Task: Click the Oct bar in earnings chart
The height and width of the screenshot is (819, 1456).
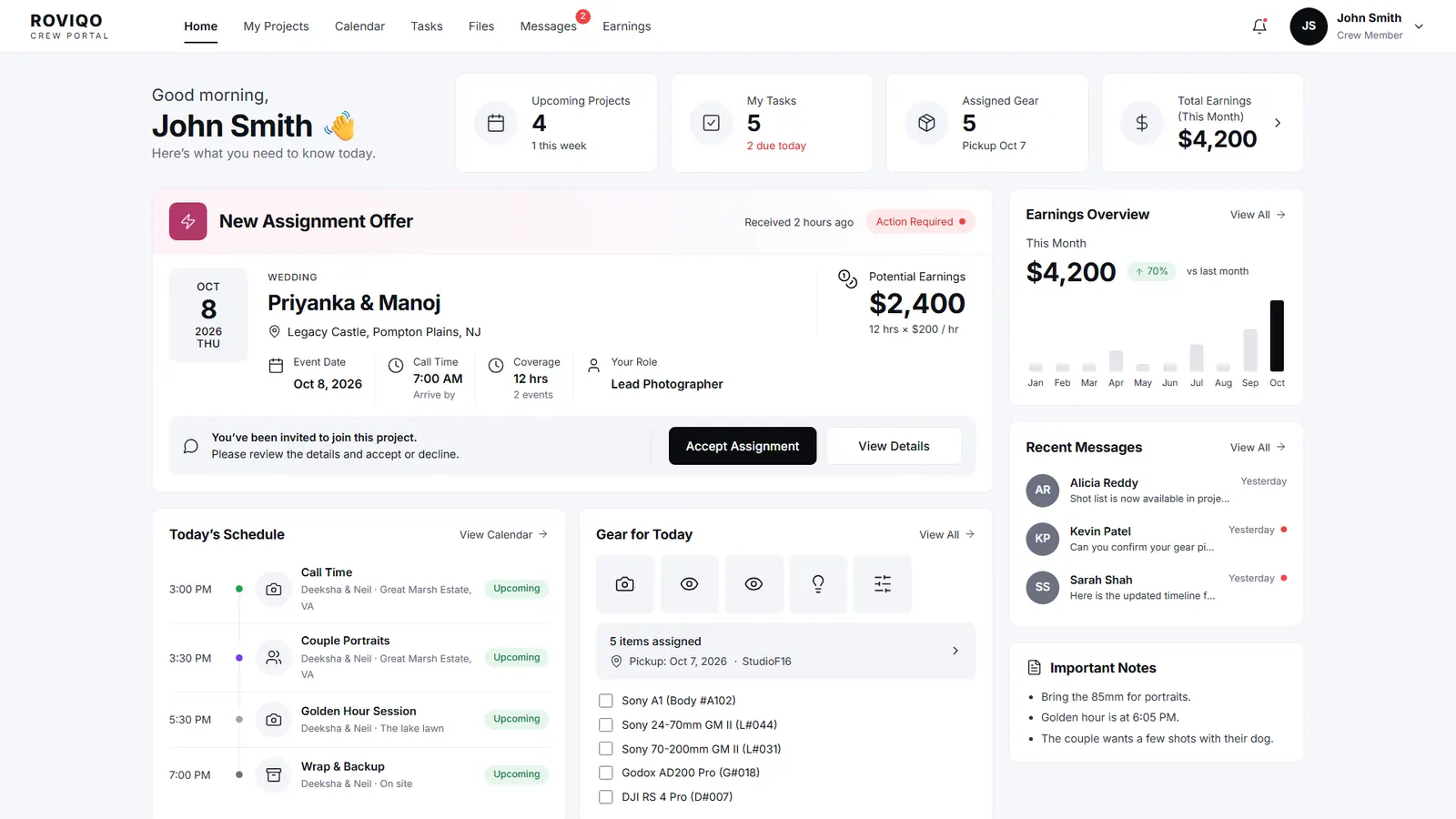Action: click(1278, 336)
